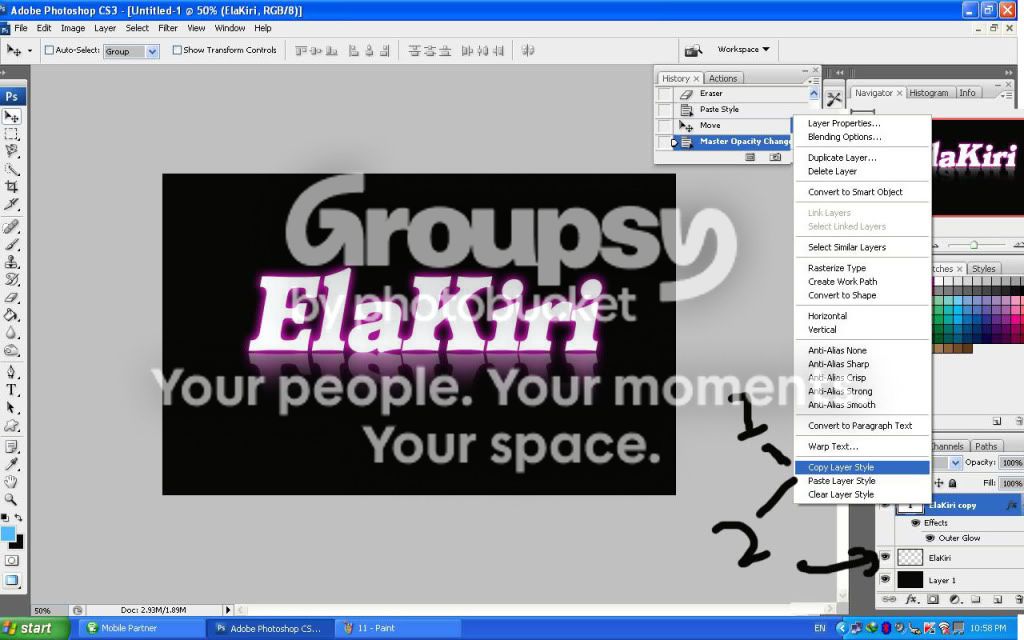
Task: Select the Hand tool
Action: tap(12, 482)
